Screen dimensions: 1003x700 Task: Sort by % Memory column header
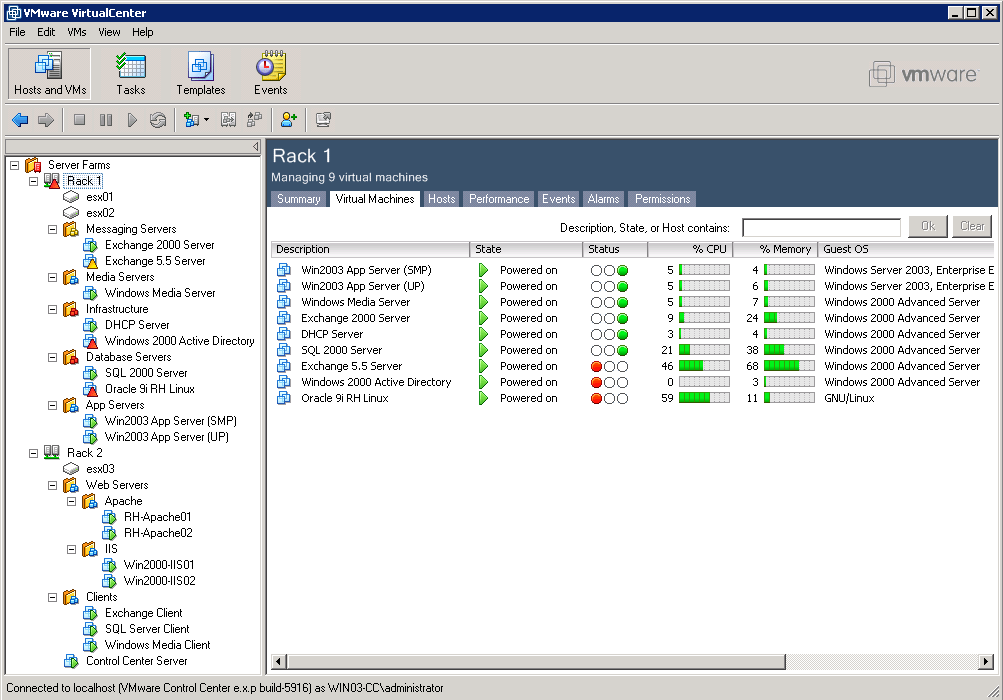coord(775,249)
